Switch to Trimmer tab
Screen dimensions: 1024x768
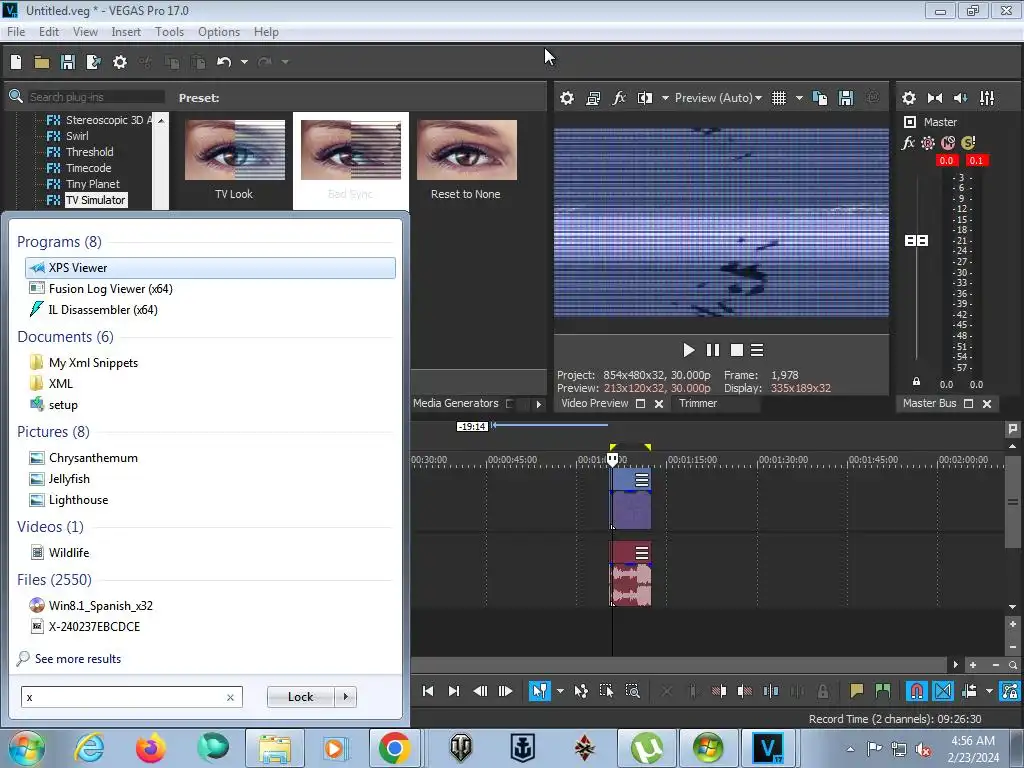click(697, 404)
